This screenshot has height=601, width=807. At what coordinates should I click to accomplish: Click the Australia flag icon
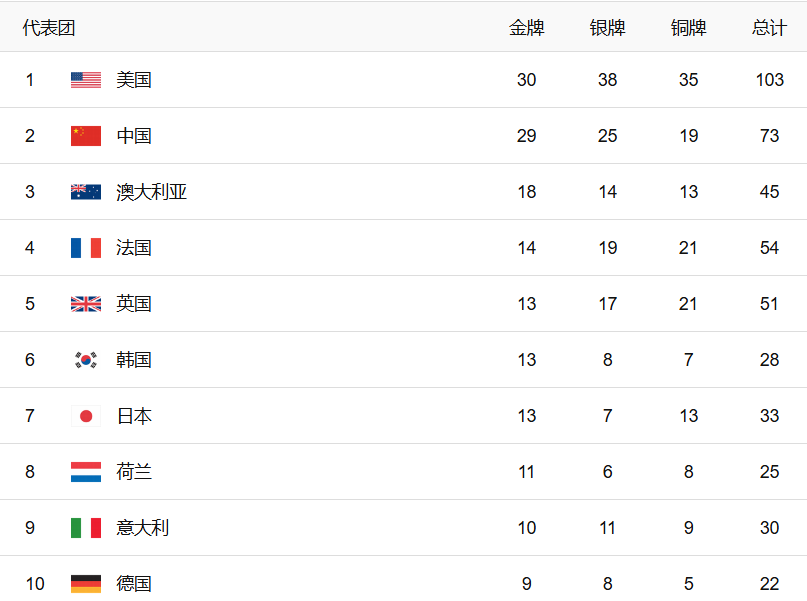coord(86,192)
